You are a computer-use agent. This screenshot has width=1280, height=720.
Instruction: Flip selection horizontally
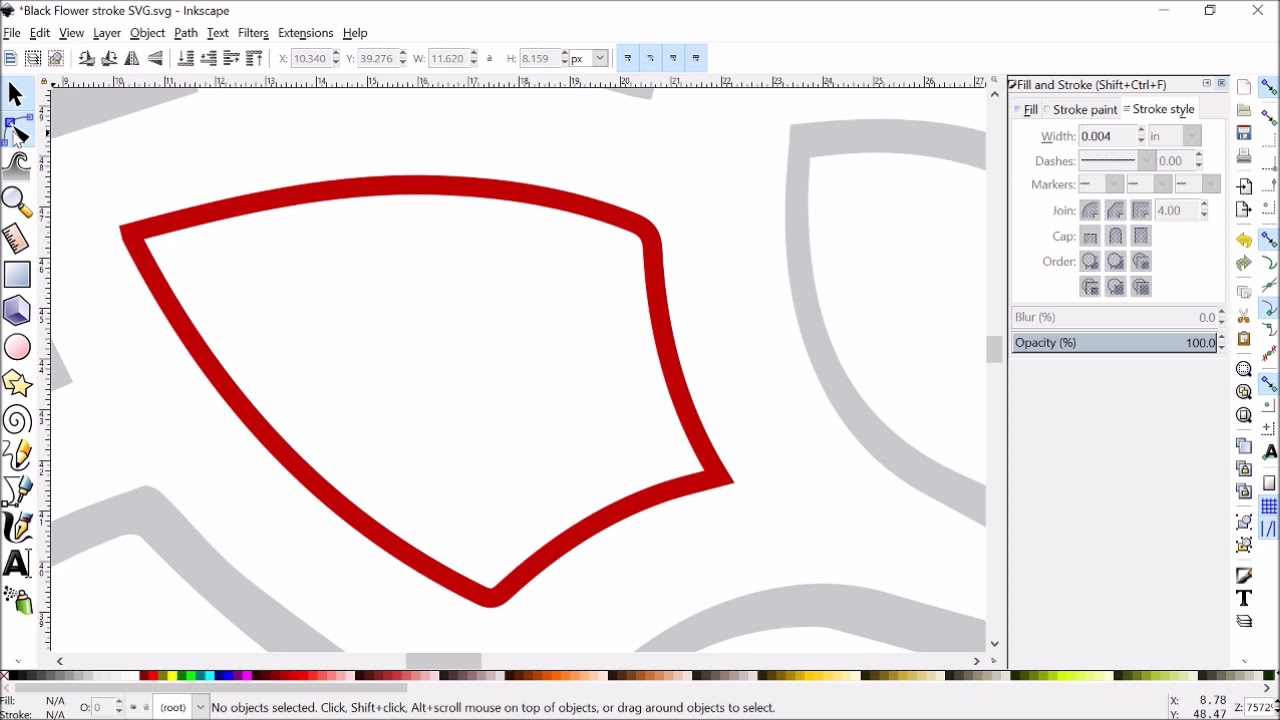(x=132, y=59)
